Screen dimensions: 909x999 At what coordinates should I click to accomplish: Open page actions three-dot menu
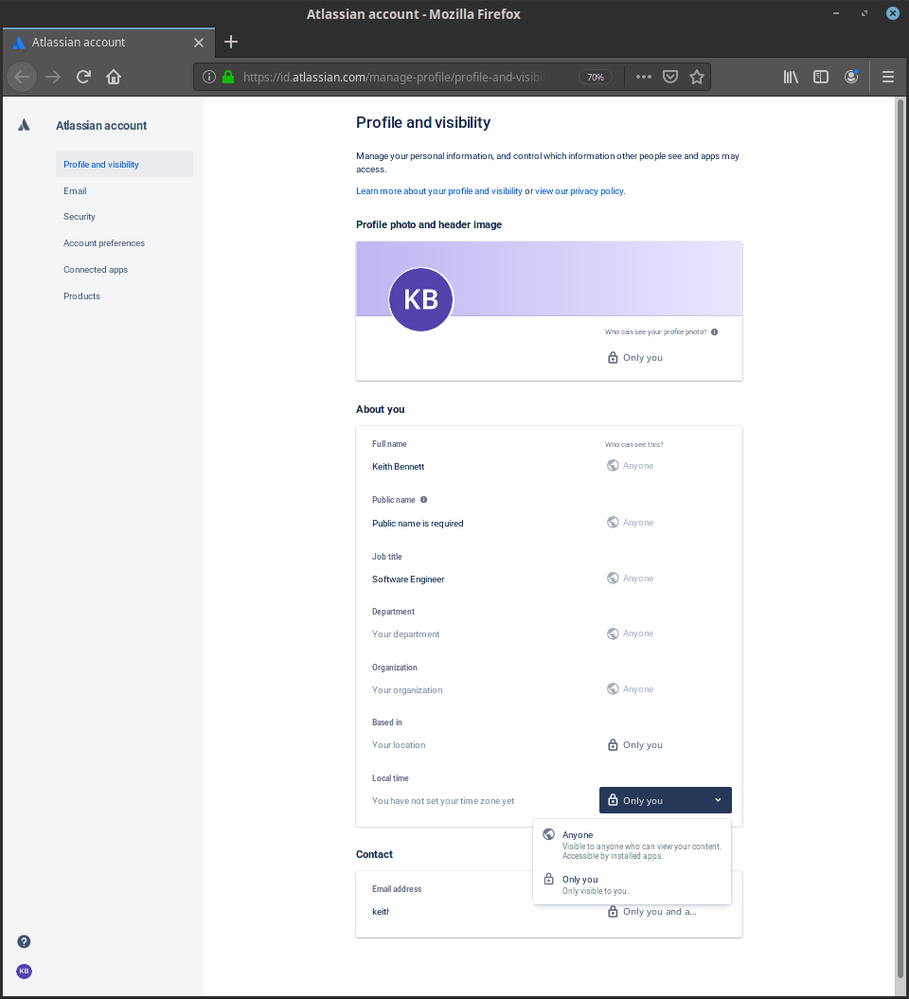643,77
